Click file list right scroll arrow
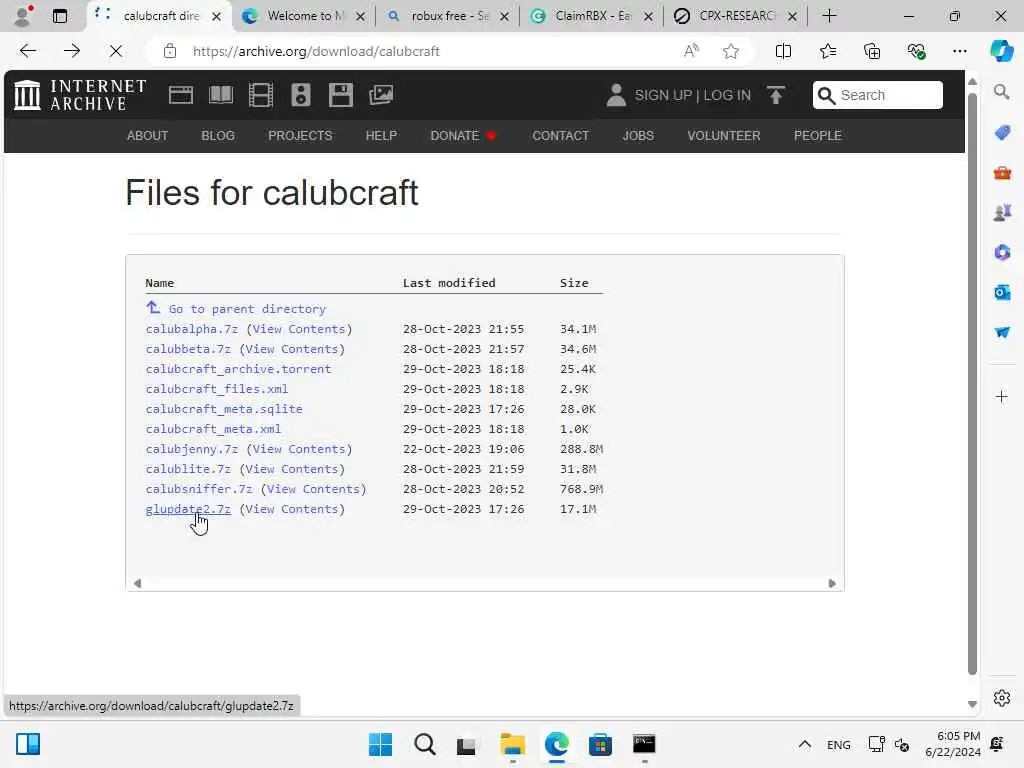 click(x=831, y=584)
